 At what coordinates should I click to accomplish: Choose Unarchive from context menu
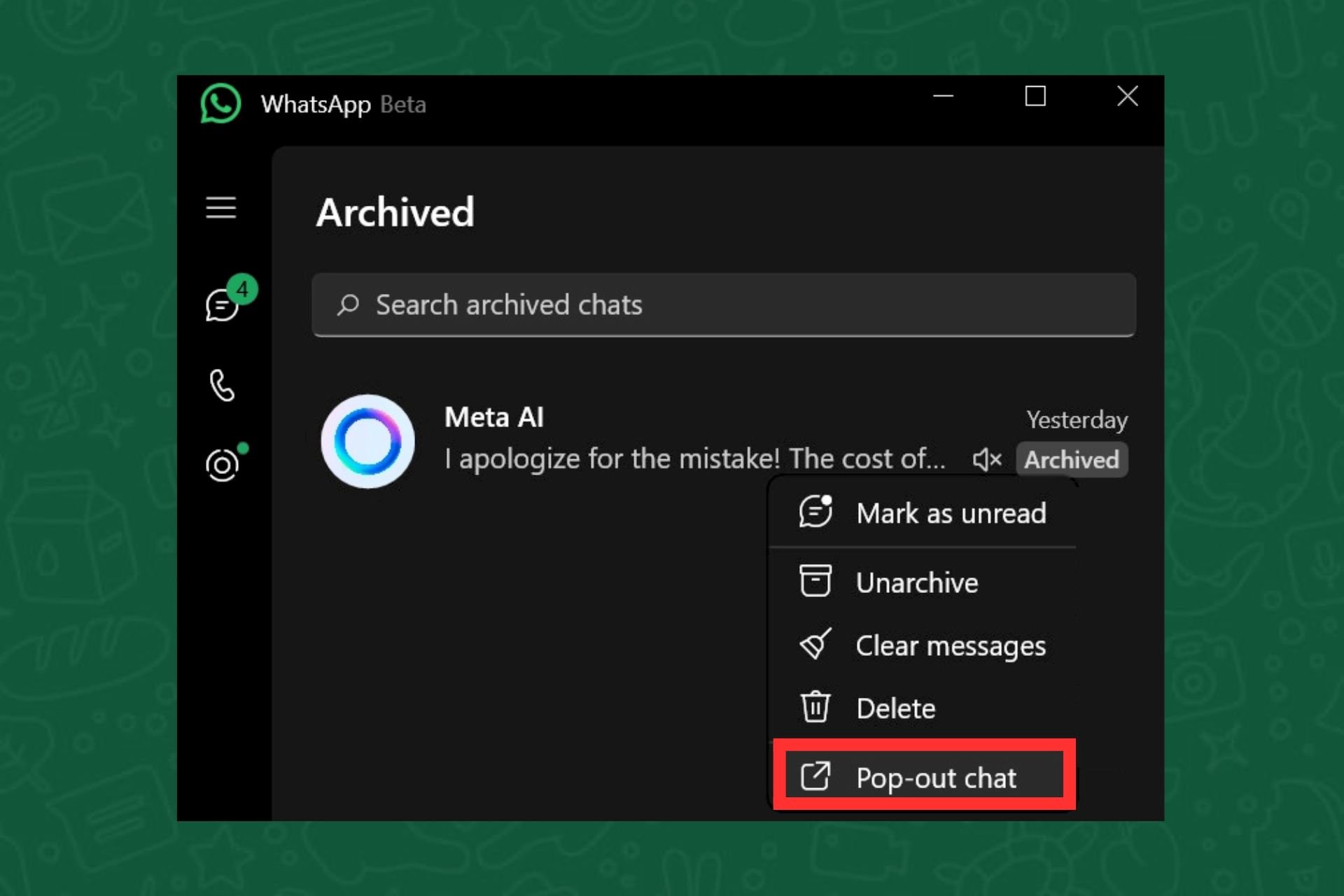tap(922, 582)
